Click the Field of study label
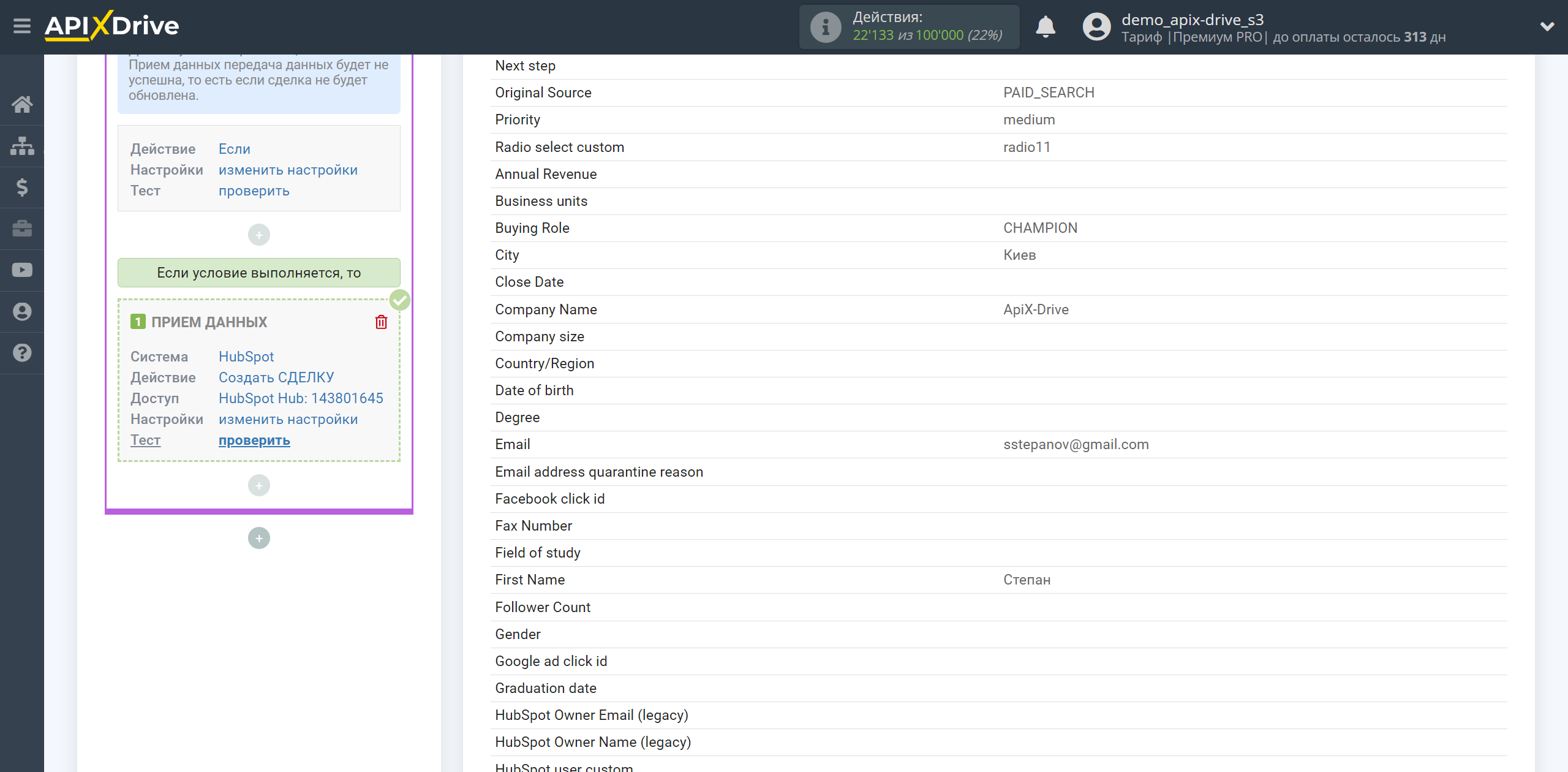Viewport: 1568px width, 772px height. click(x=538, y=553)
